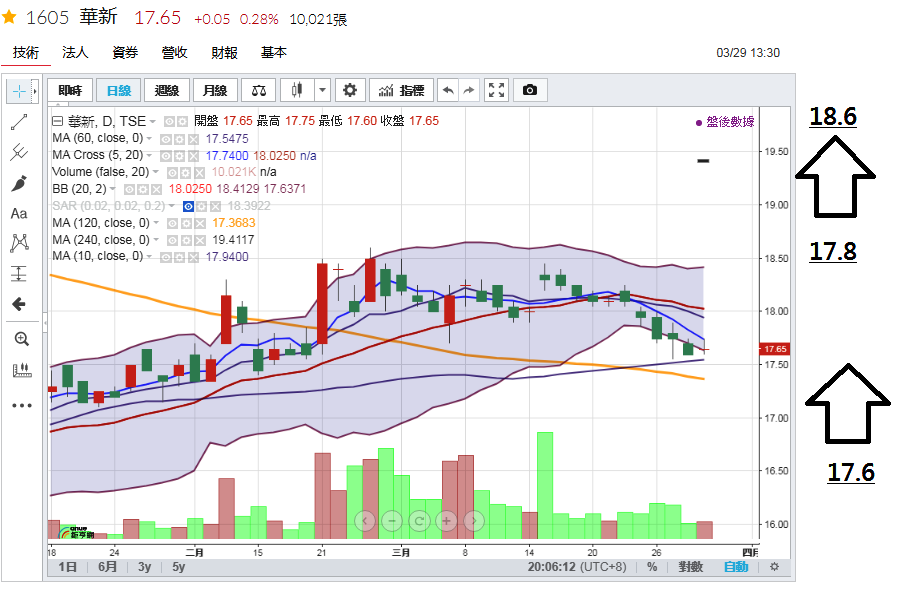Viewport: 900px width, 600px height.
Task: Open chart settings gear in toolbar
Action: 350,90
